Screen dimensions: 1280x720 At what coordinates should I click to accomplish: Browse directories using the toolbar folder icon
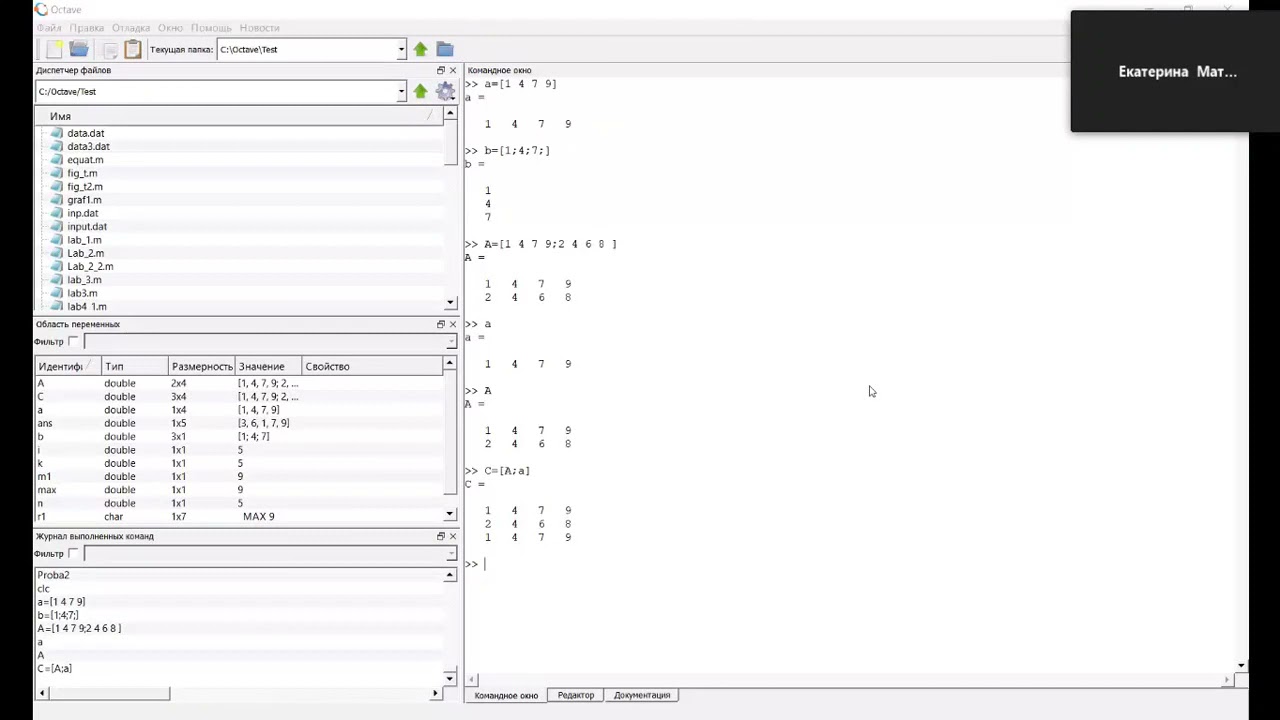coord(445,49)
